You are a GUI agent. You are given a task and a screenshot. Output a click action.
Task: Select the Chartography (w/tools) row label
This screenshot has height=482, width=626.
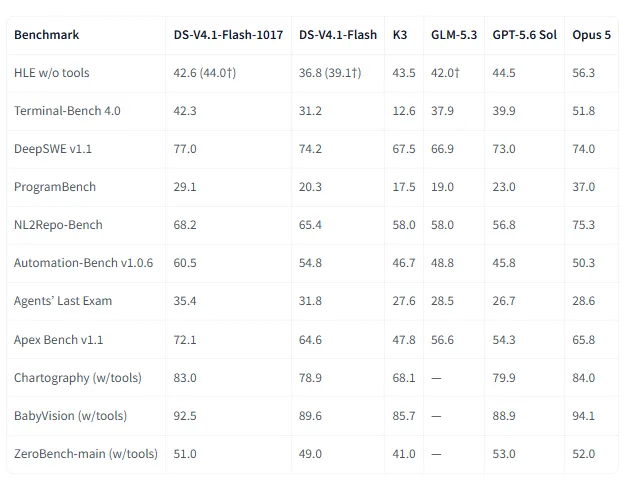pos(78,378)
